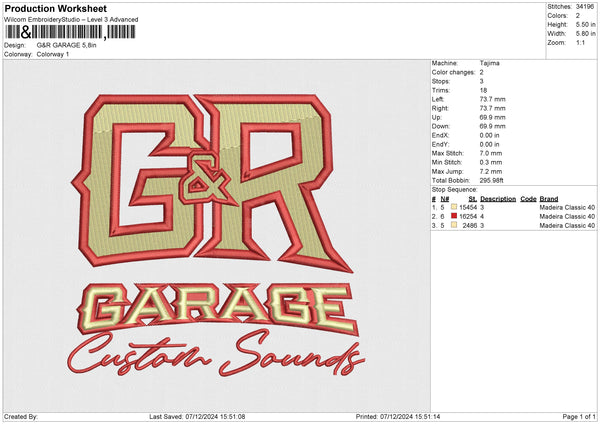Click the barcode under the worksheet title
The width and height of the screenshot is (600, 424).
click(x=68, y=32)
